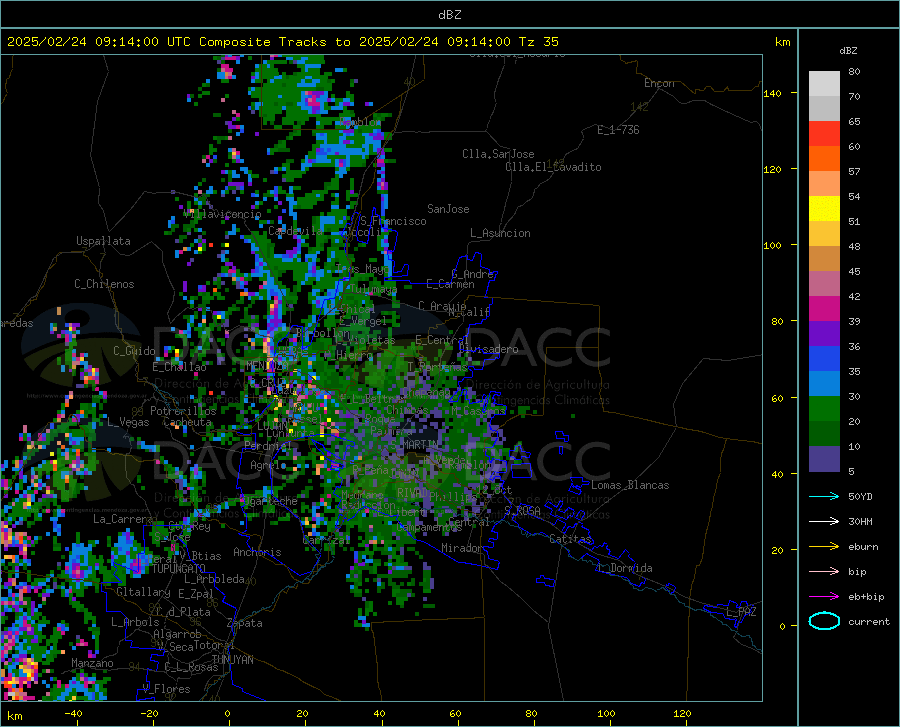Click the 'Tz 35' threshold text

539,42
